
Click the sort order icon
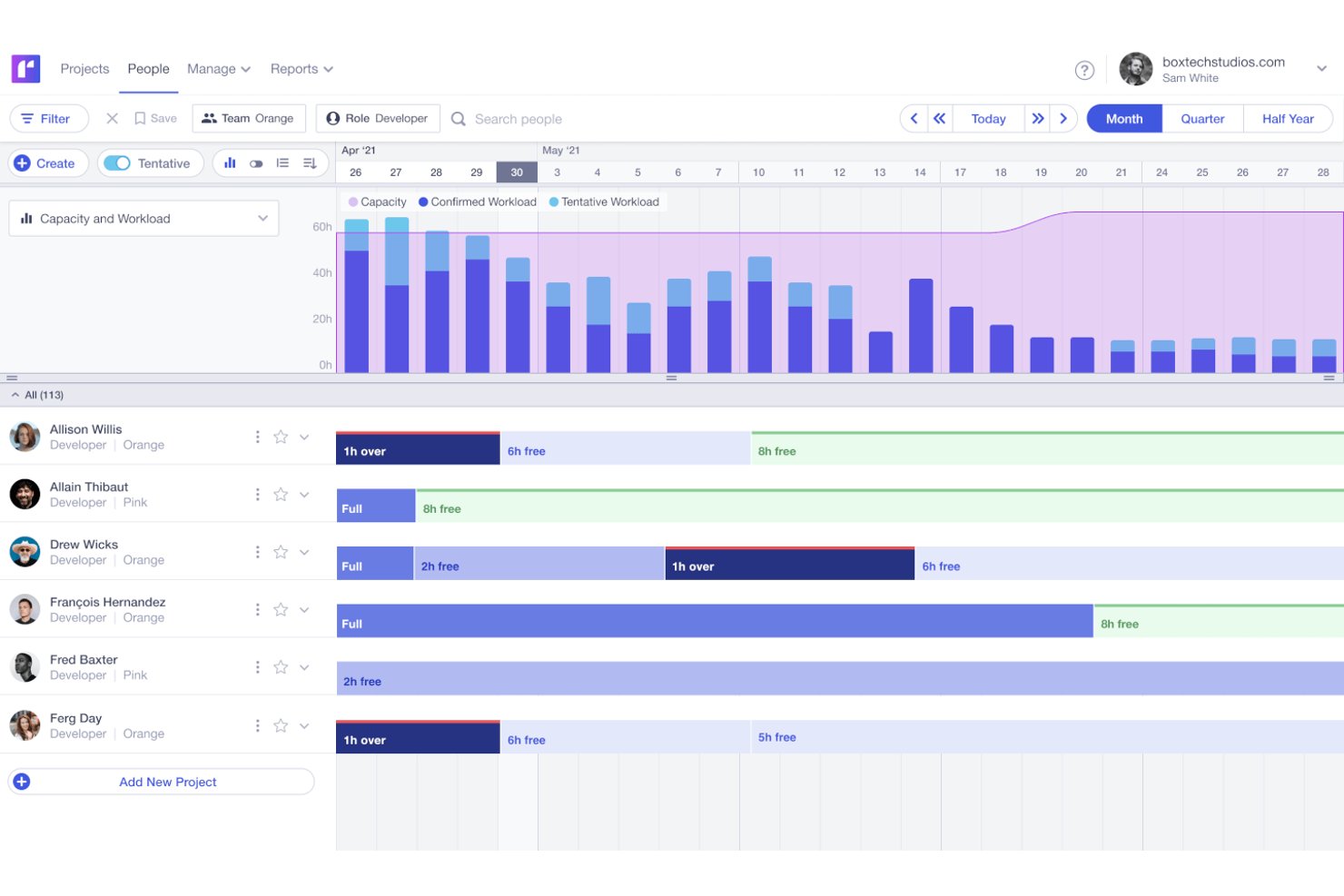click(310, 163)
